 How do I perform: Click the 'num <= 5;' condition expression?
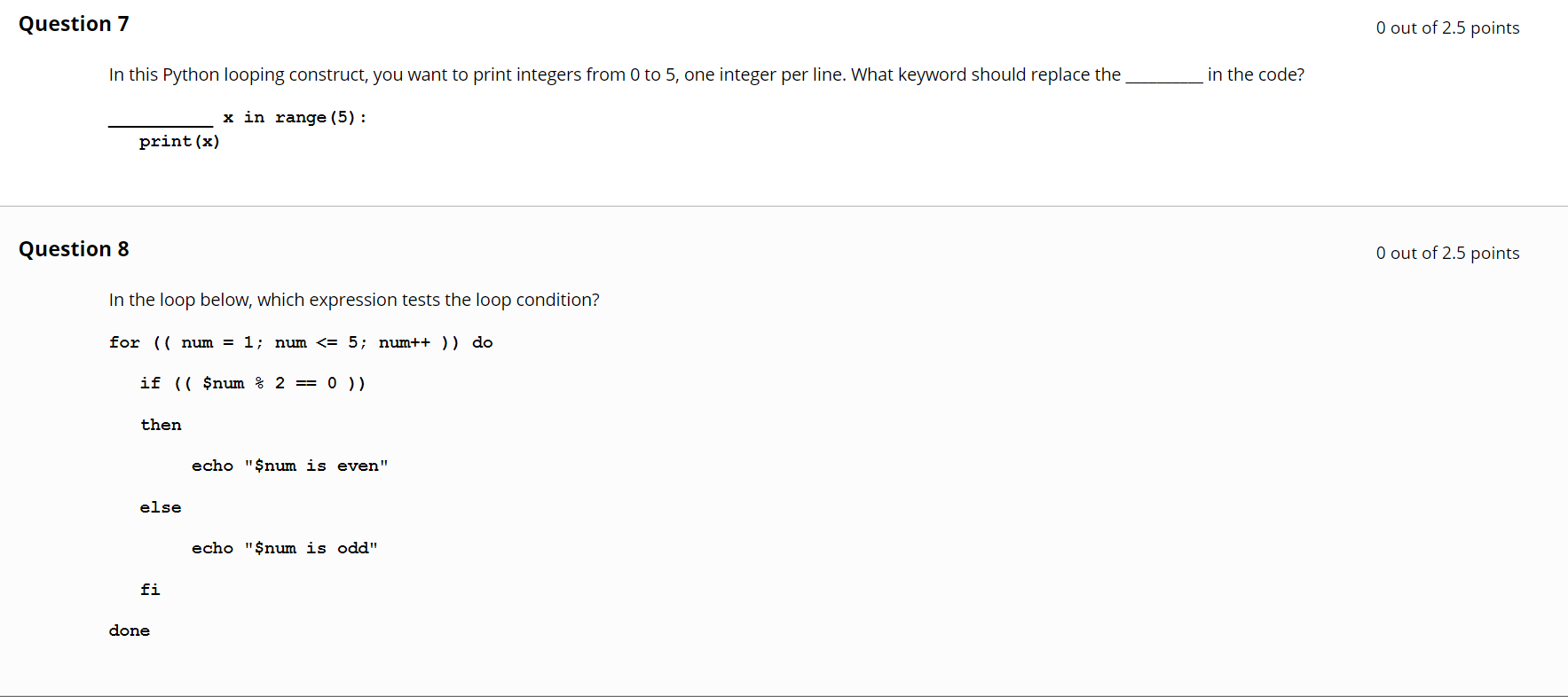coord(320,342)
